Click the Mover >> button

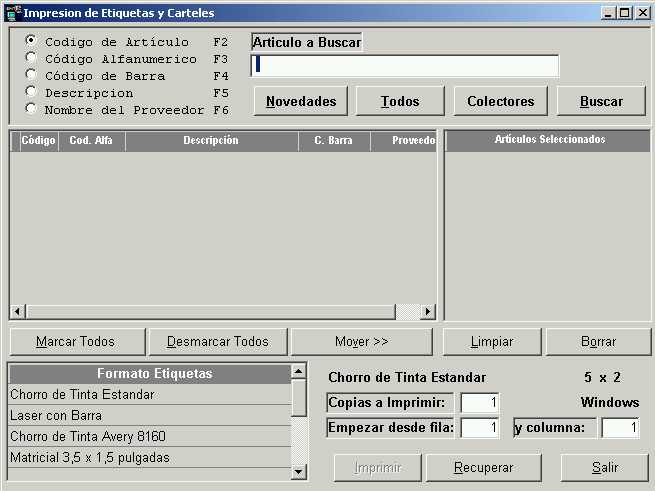coord(361,342)
